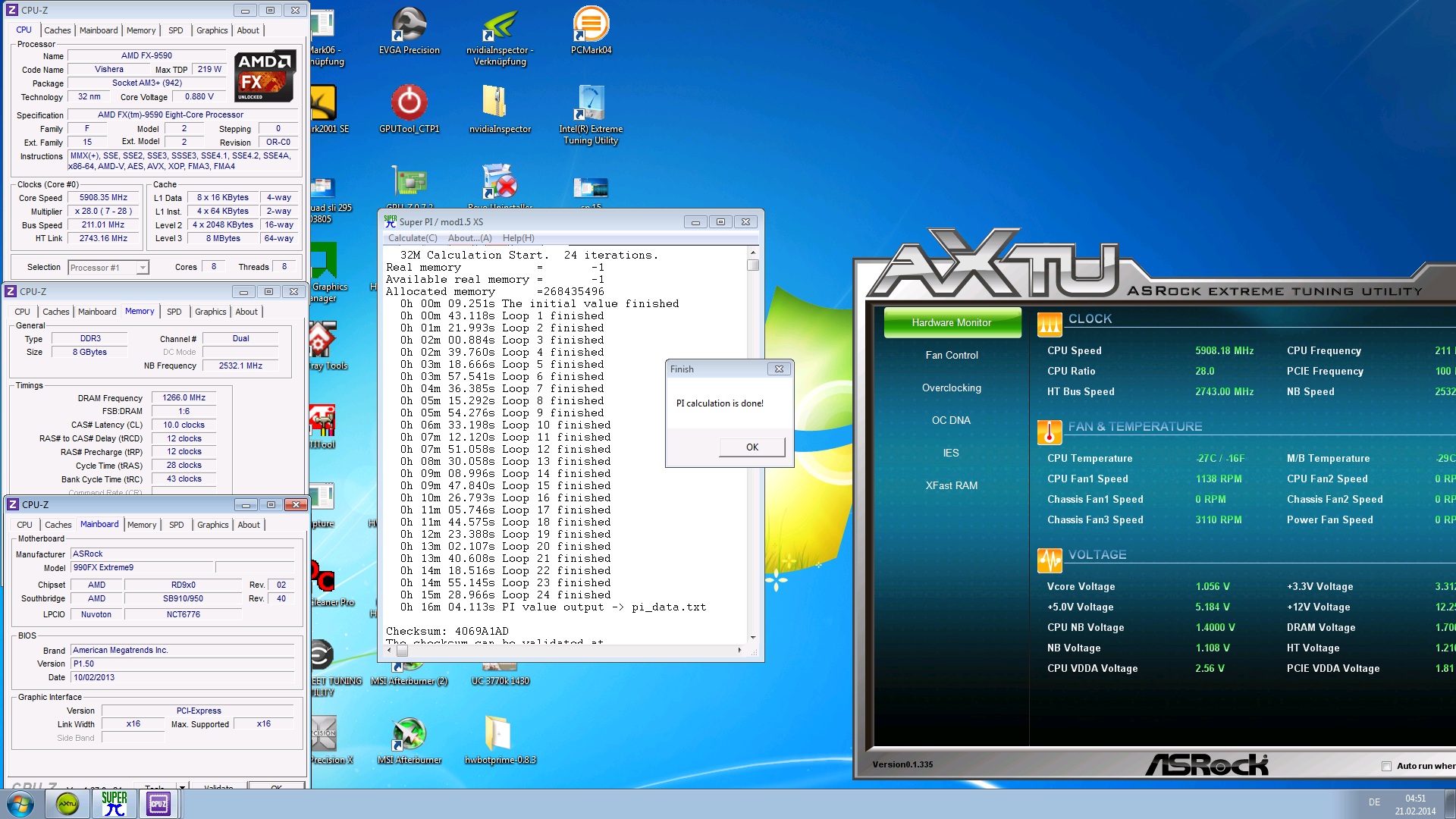Click the Loop 24 finished line

505,595
